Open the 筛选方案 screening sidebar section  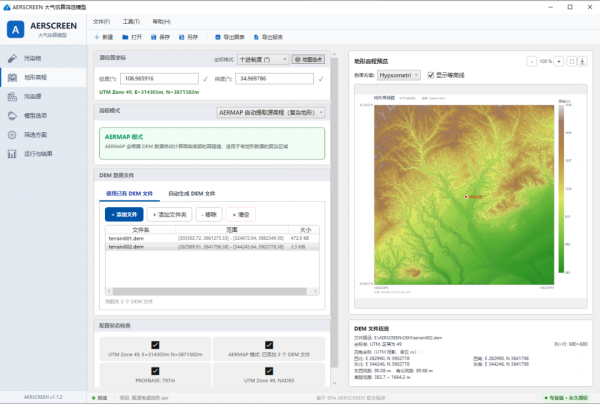click(x=43, y=135)
